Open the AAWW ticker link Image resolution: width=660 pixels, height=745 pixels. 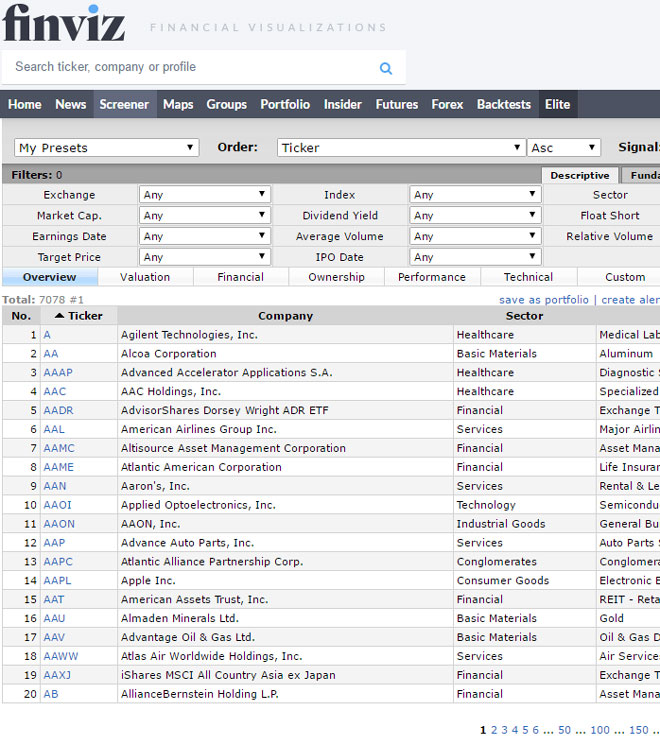61,656
